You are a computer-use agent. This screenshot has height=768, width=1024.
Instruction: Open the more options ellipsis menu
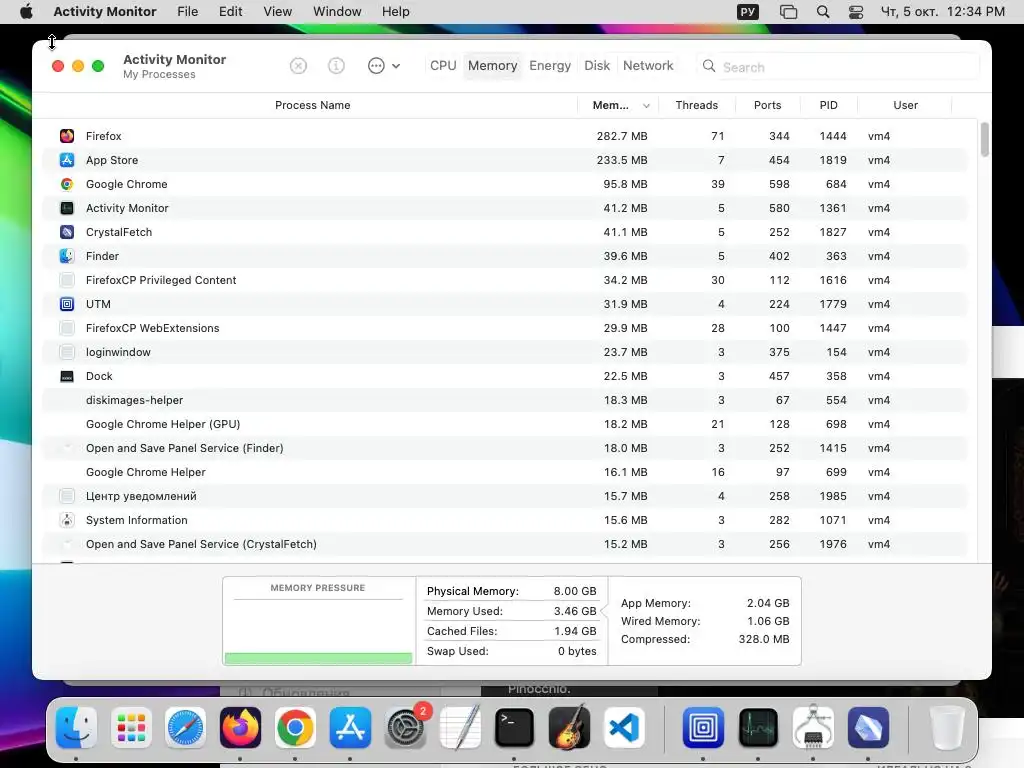pyautogui.click(x=383, y=66)
